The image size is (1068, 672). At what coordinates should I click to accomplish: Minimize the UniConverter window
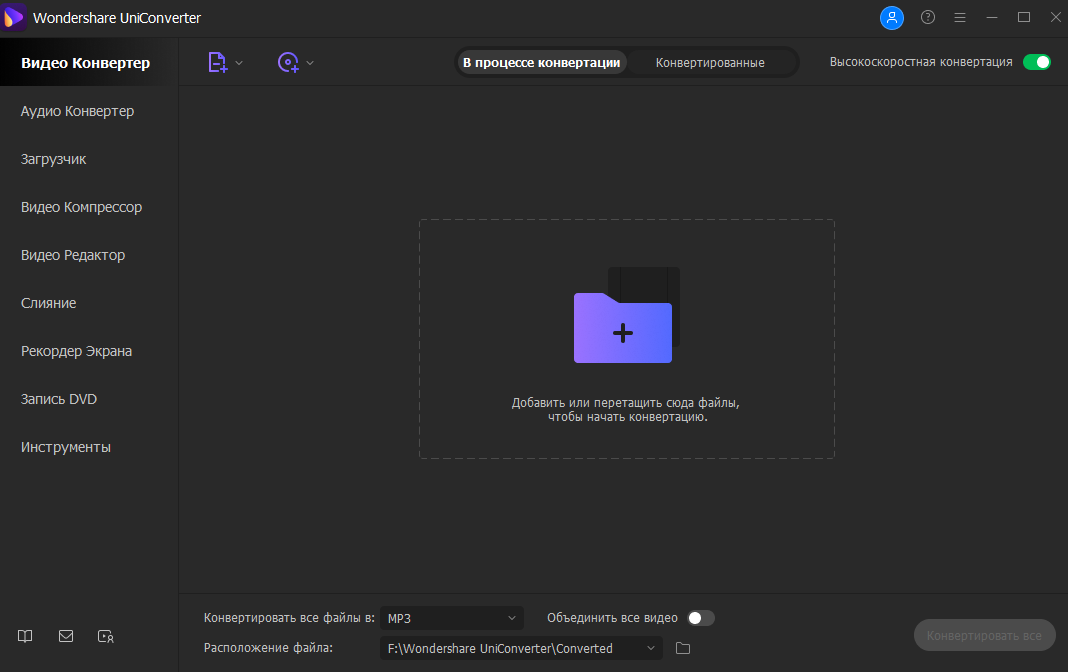tap(992, 18)
